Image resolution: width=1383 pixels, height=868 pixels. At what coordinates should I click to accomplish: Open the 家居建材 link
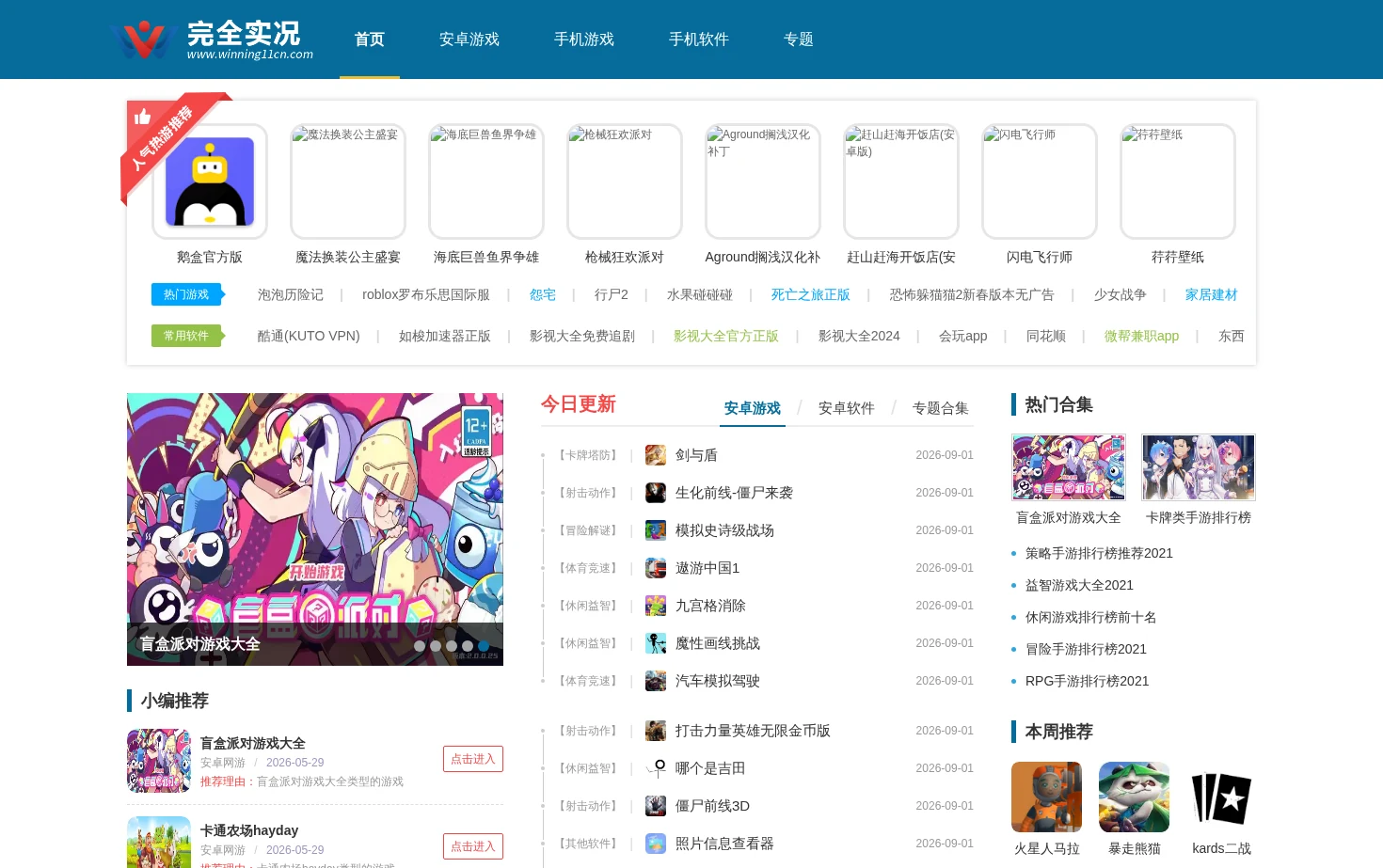(x=1211, y=294)
